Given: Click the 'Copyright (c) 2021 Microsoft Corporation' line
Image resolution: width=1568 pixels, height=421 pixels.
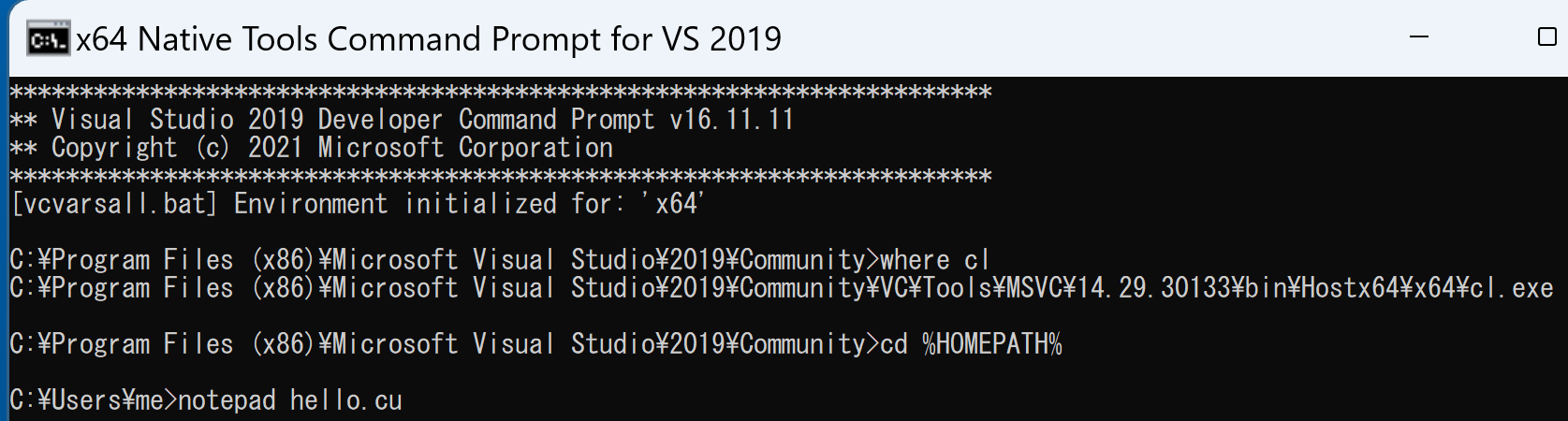Looking at the screenshot, I should pyautogui.click(x=312, y=148).
